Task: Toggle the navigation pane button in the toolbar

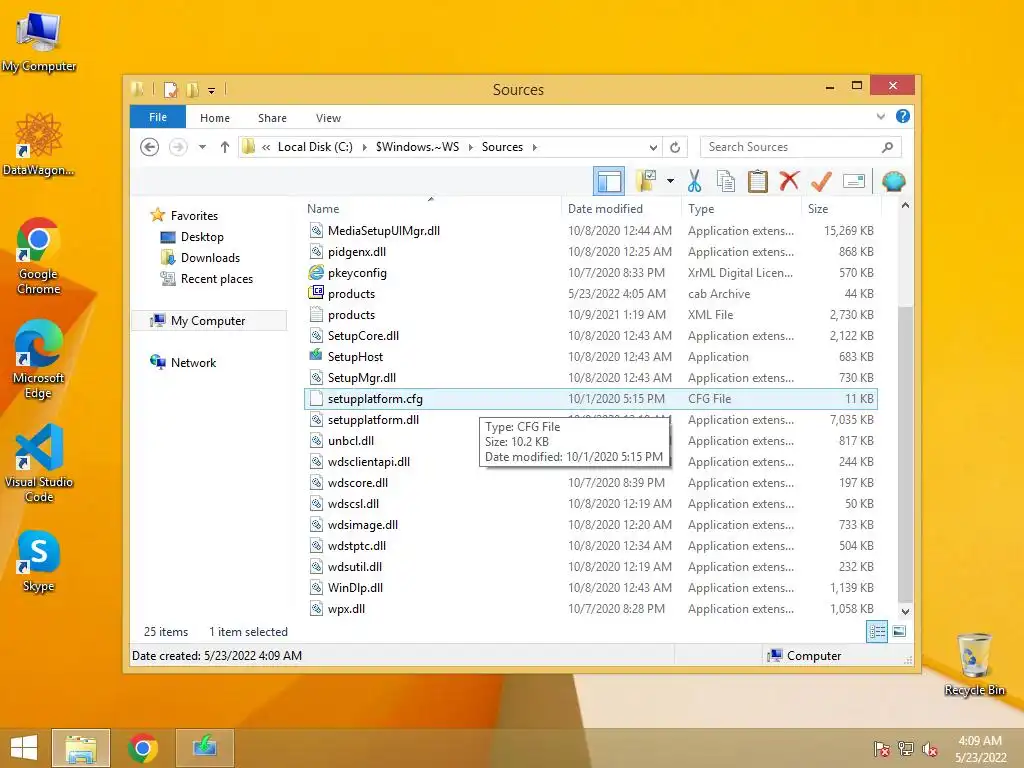Action: 609,181
